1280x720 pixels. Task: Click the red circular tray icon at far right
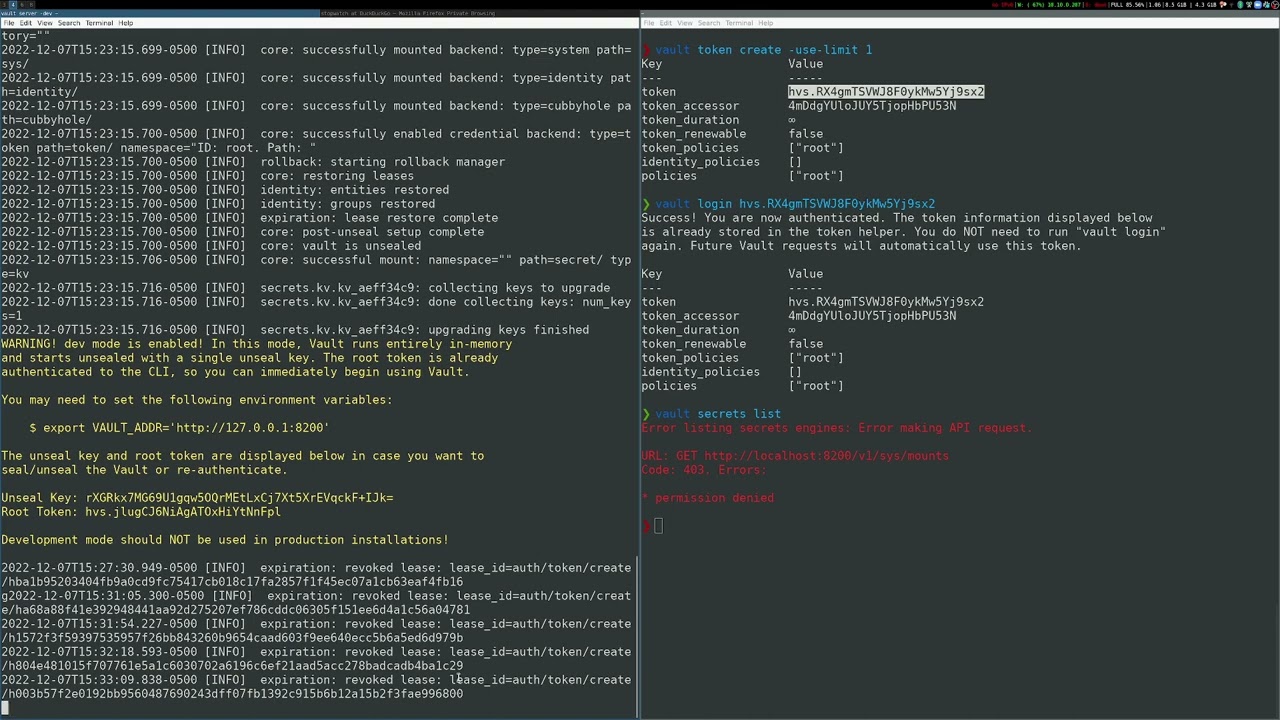tap(1274, 5)
